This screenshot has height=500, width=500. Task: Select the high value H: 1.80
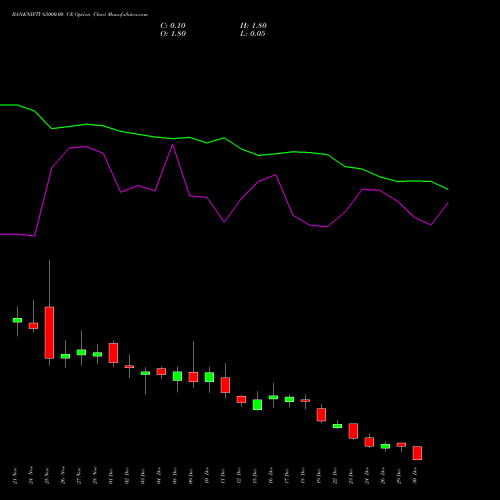253,26
